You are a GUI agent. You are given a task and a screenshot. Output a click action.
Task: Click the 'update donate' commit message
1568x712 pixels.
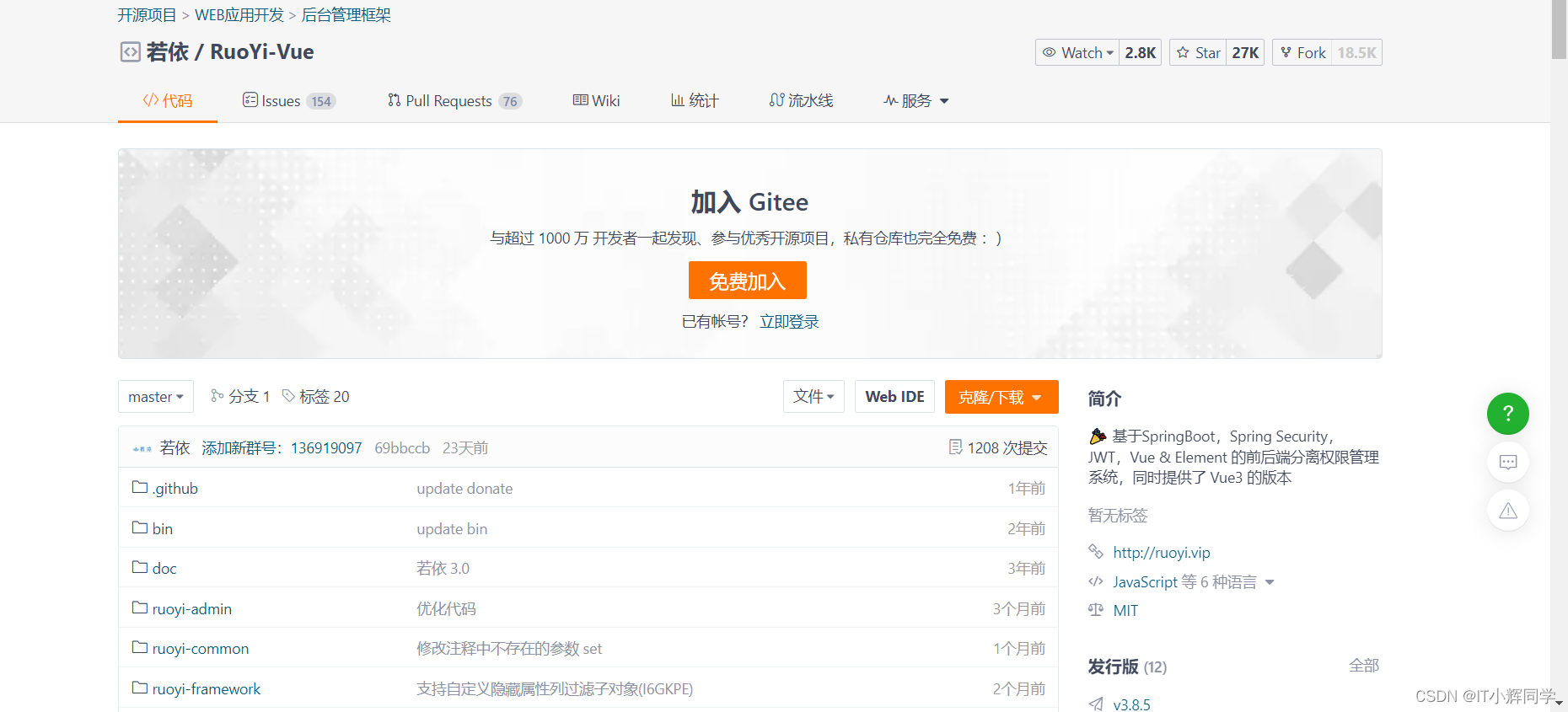[x=464, y=489]
